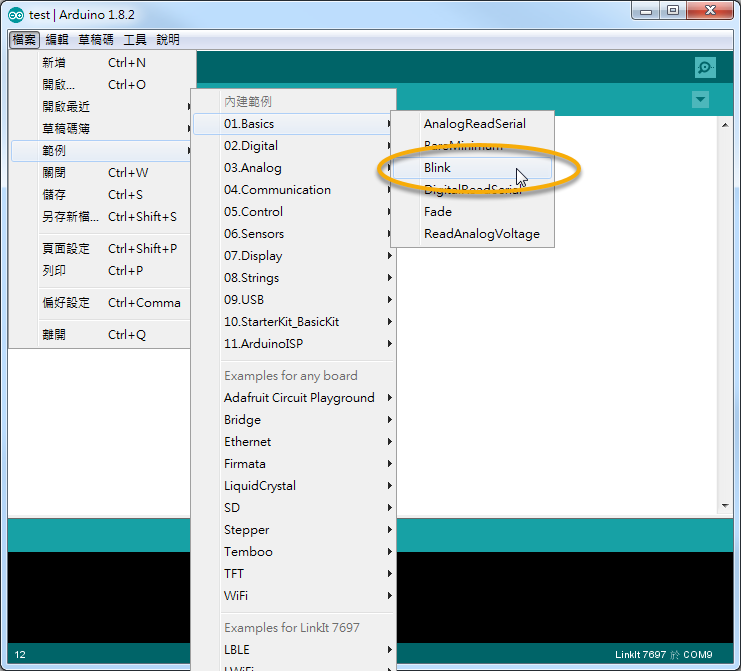Open the tab dropdown arrow button
The width and height of the screenshot is (741, 671).
click(700, 100)
